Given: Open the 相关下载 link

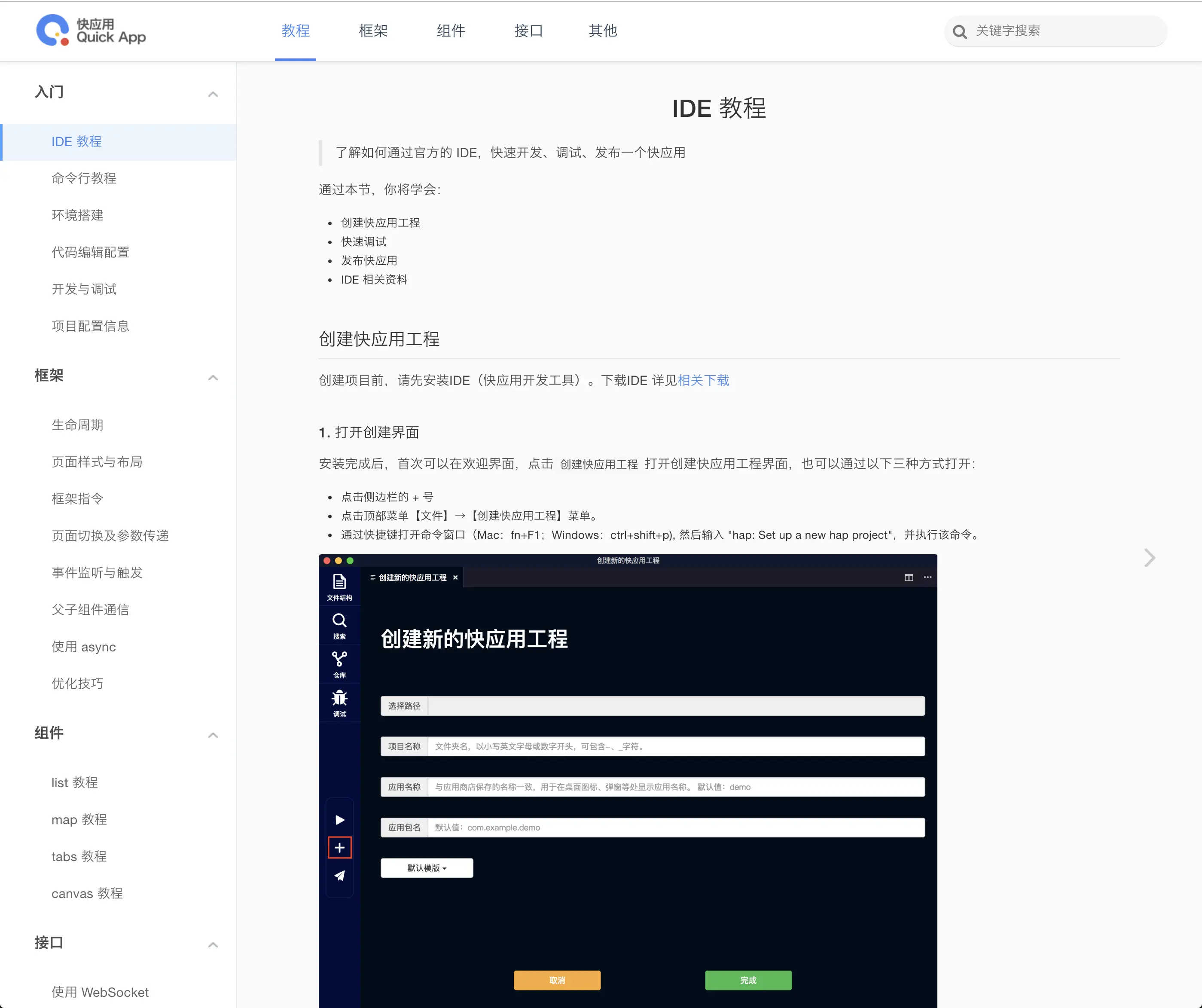Looking at the screenshot, I should click(x=703, y=381).
